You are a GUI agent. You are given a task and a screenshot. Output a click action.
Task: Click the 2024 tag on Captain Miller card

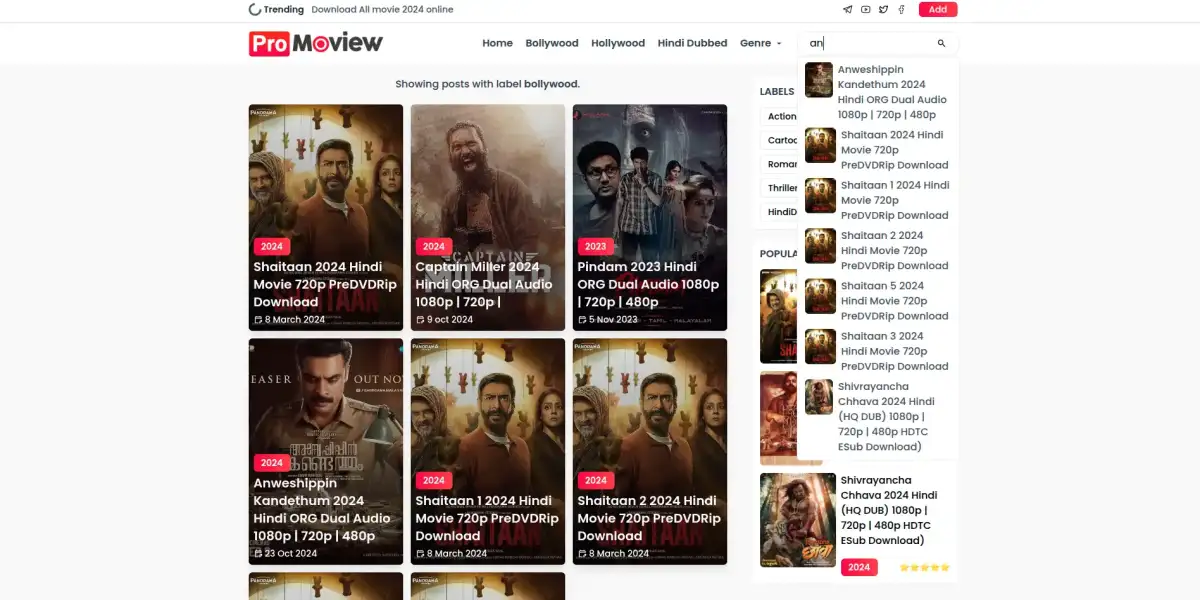434,246
